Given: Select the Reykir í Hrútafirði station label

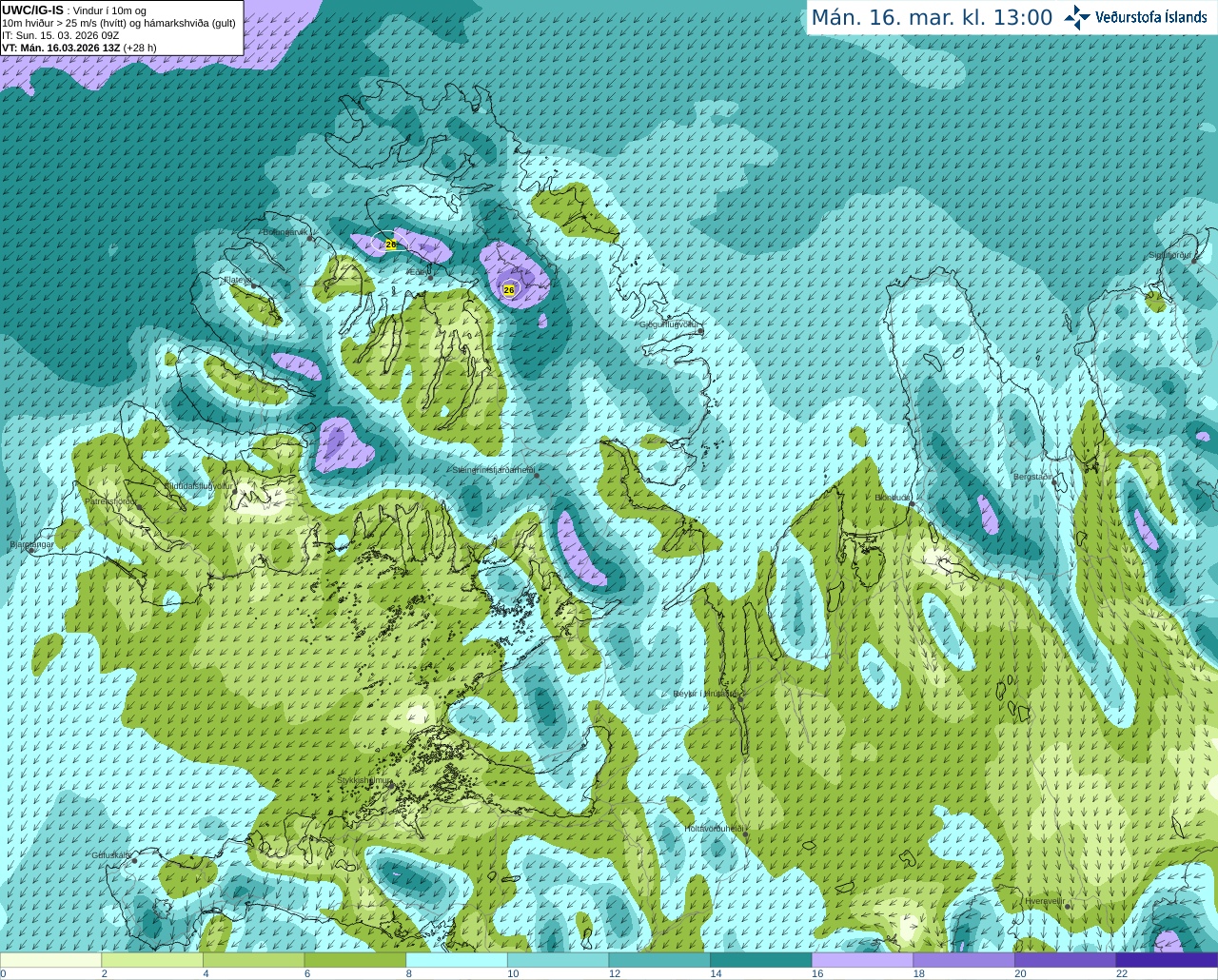Looking at the screenshot, I should tap(706, 694).
